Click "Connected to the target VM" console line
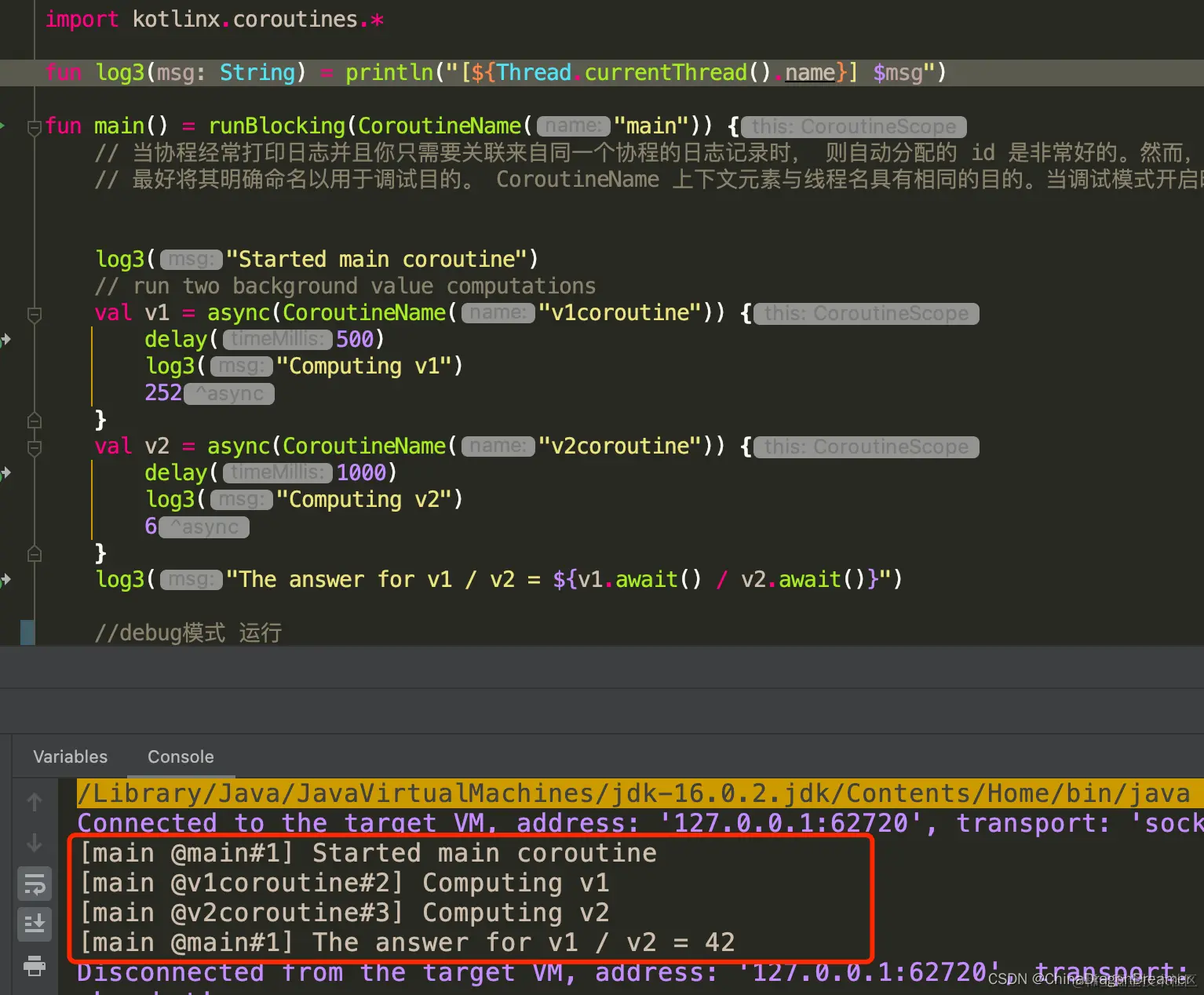The width and height of the screenshot is (1204, 995). pos(640,823)
